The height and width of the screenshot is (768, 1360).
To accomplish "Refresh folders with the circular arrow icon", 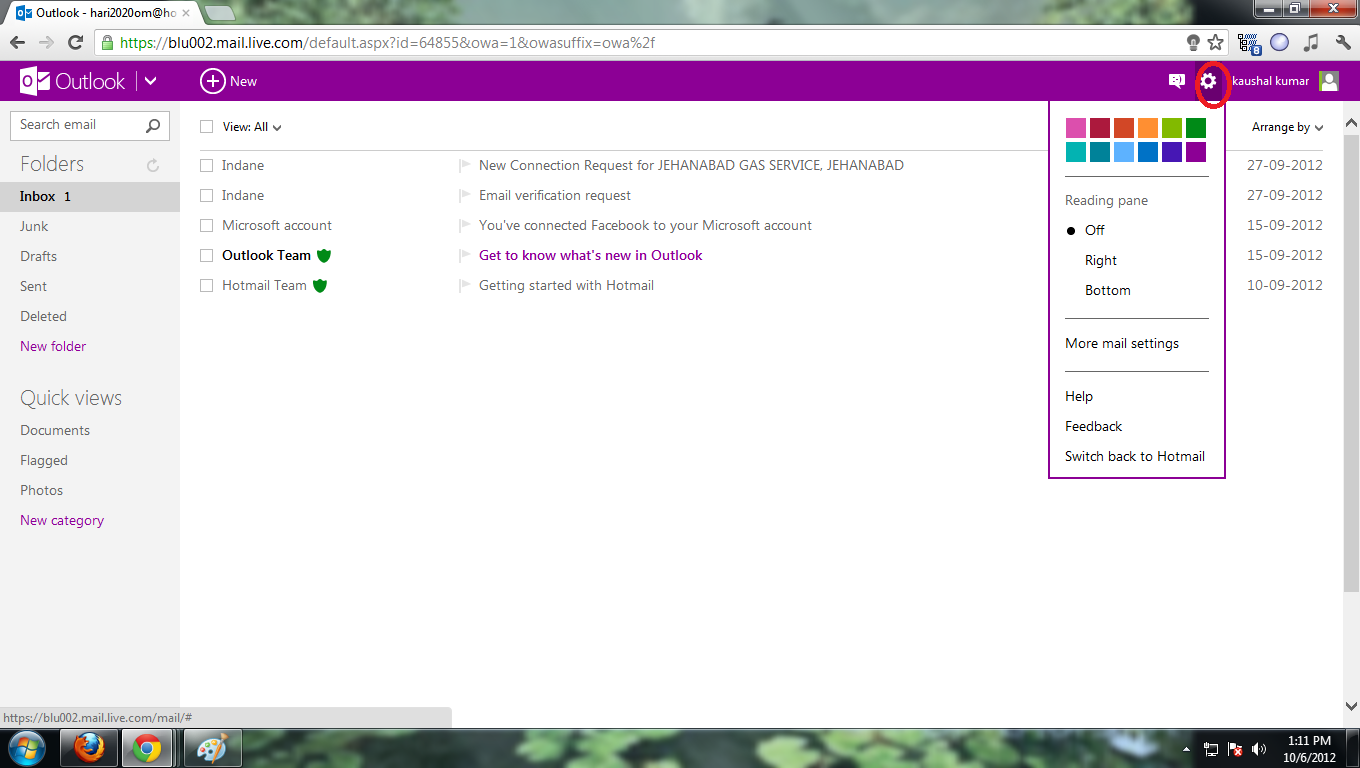I will pyautogui.click(x=153, y=165).
